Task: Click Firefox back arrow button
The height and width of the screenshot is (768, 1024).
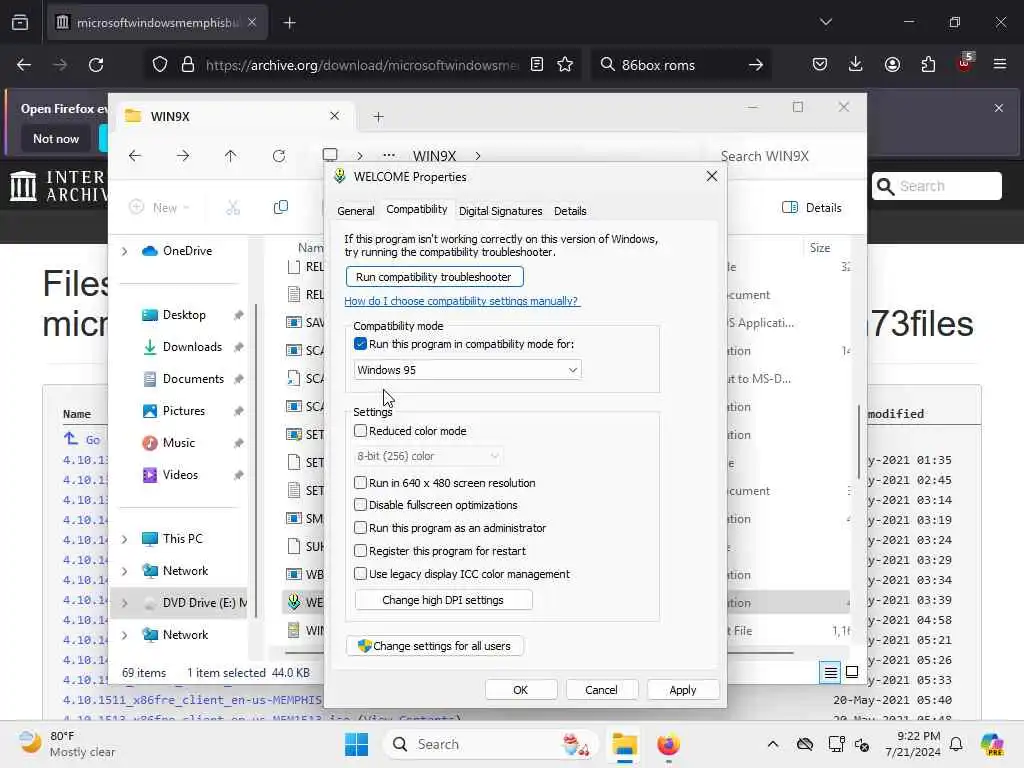Action: 24,65
